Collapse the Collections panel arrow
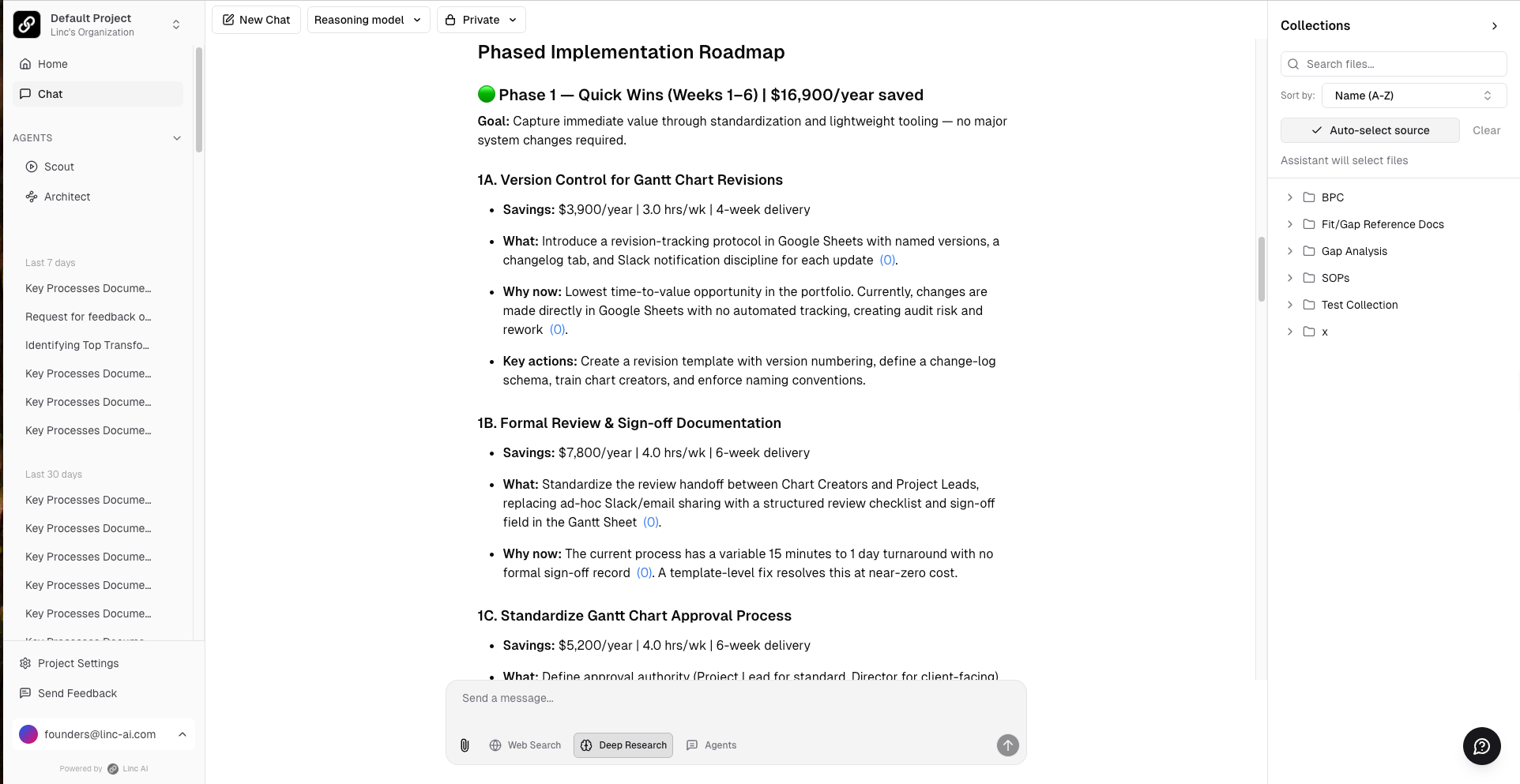1520x784 pixels. pyautogui.click(x=1494, y=26)
